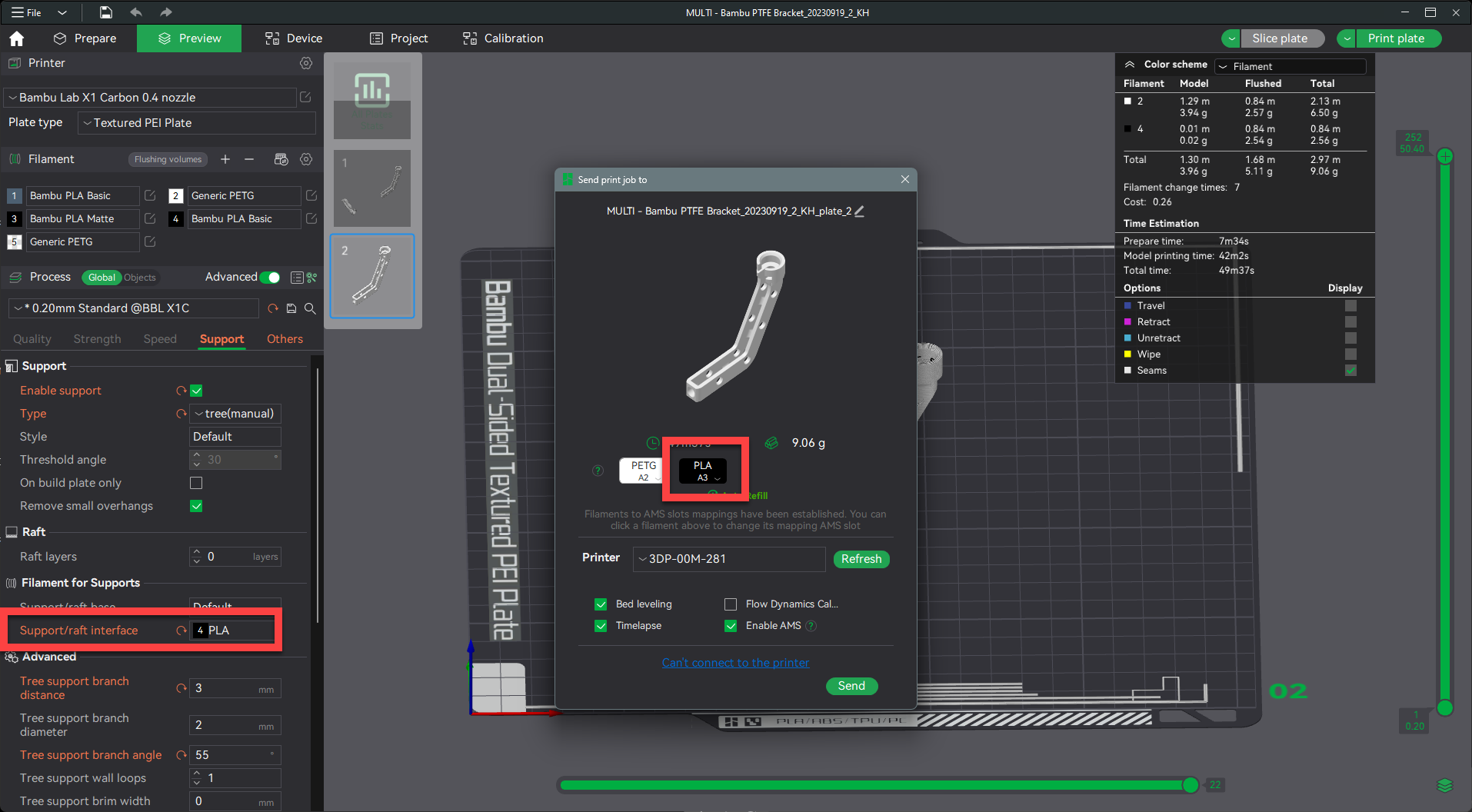Reset process preset with orange revert arrow
This screenshot has width=1472, height=812.
272,308
